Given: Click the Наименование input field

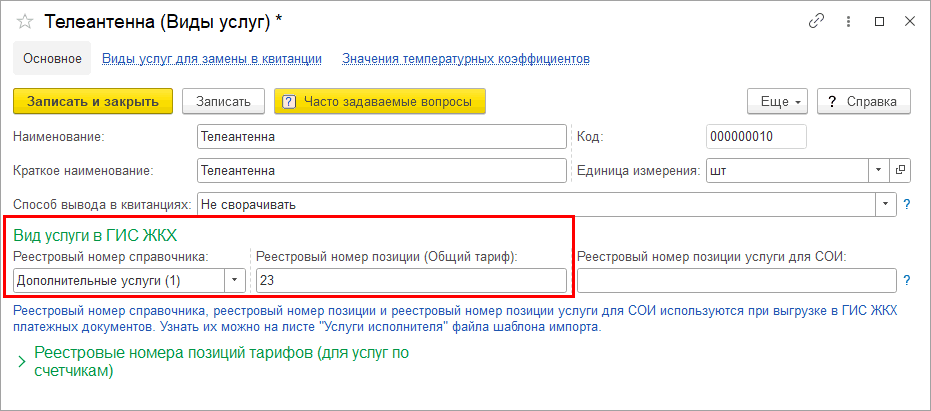Looking at the screenshot, I should 381,136.
